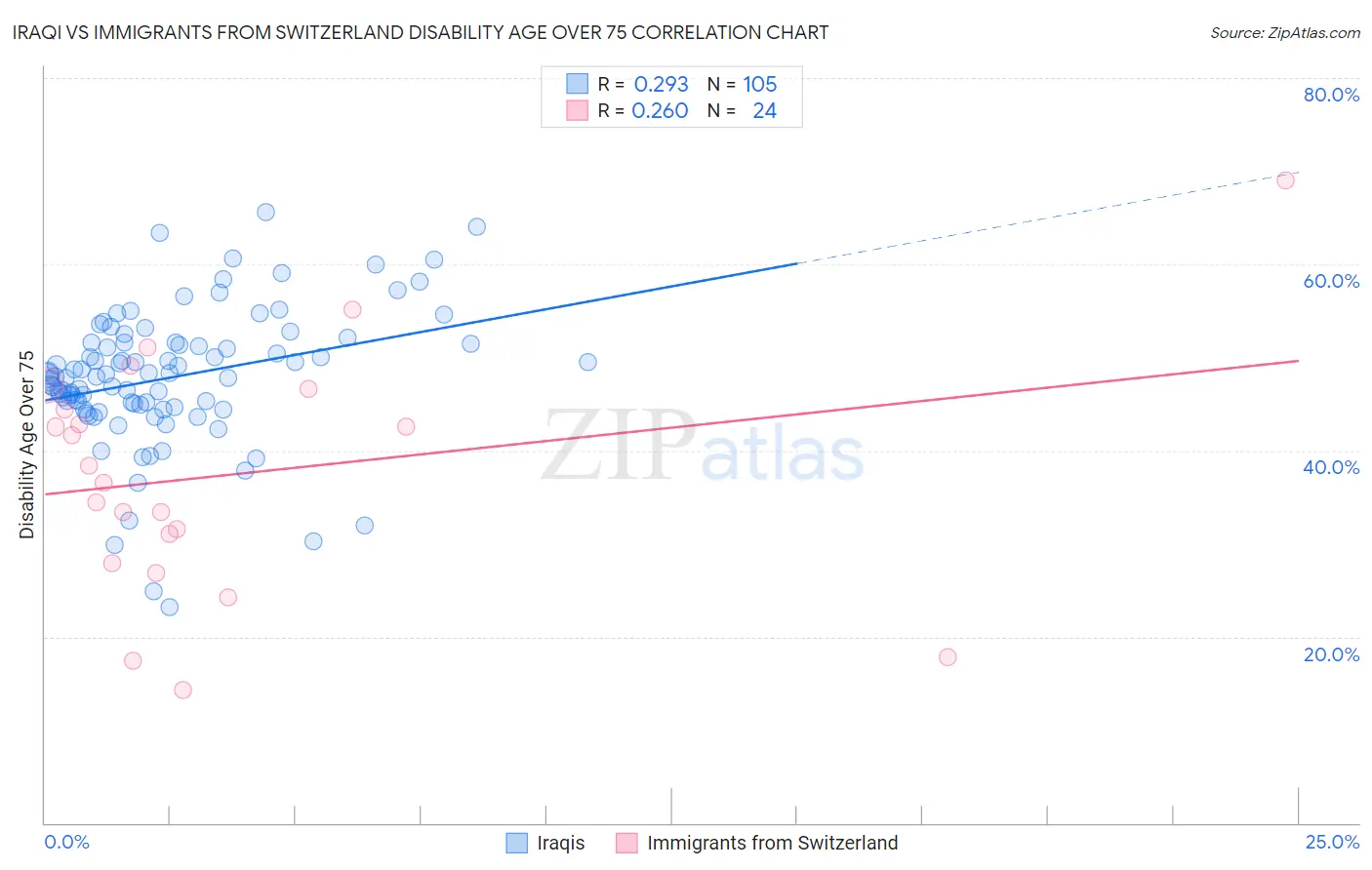
Task: Click the 40.0% y-axis label
Action: coord(1331,467)
